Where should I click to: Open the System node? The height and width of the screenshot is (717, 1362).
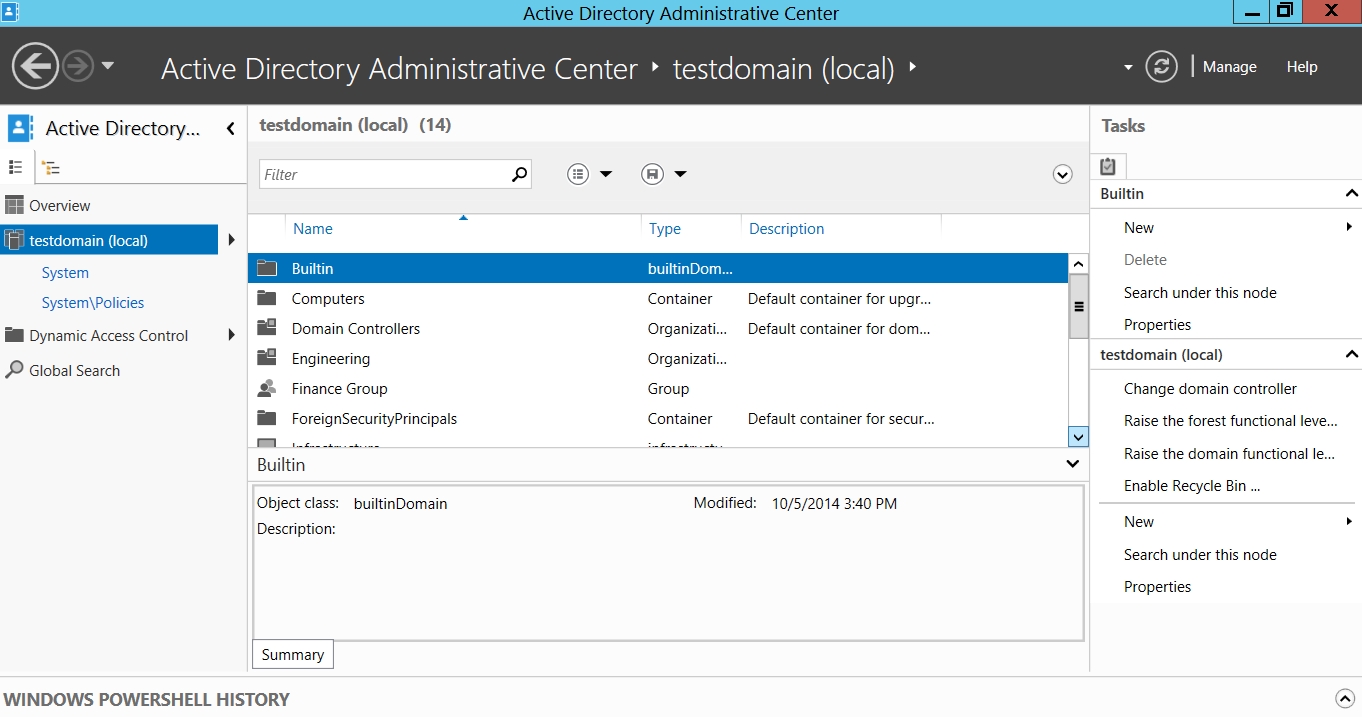click(x=65, y=273)
